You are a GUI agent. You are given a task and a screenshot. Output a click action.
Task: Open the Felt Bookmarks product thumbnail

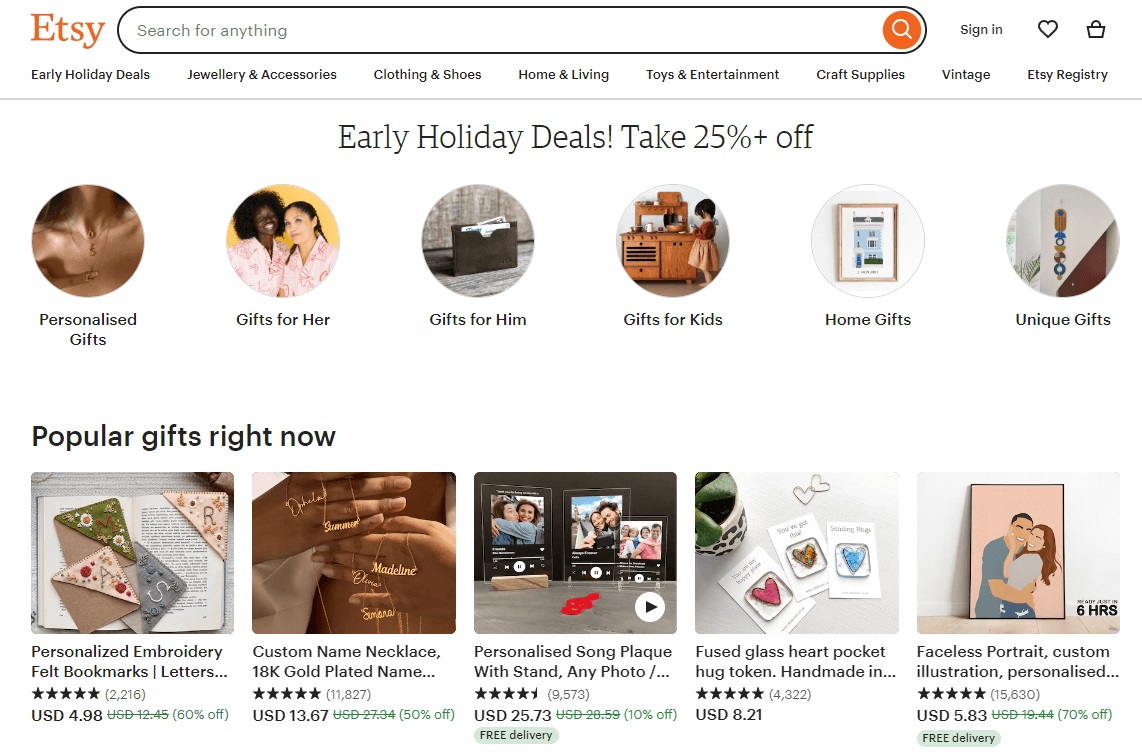coord(132,552)
